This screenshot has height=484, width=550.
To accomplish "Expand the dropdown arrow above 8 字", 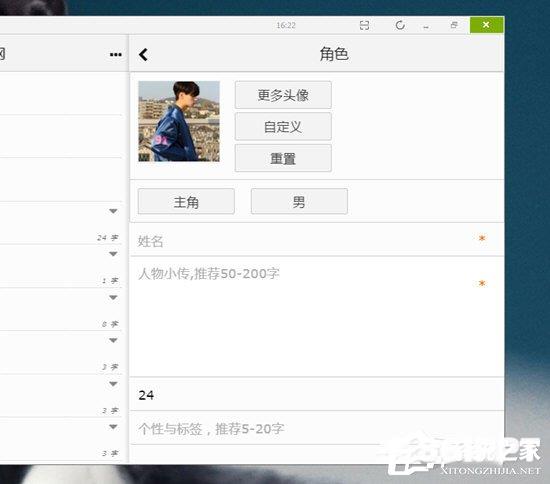I will point(113,298).
